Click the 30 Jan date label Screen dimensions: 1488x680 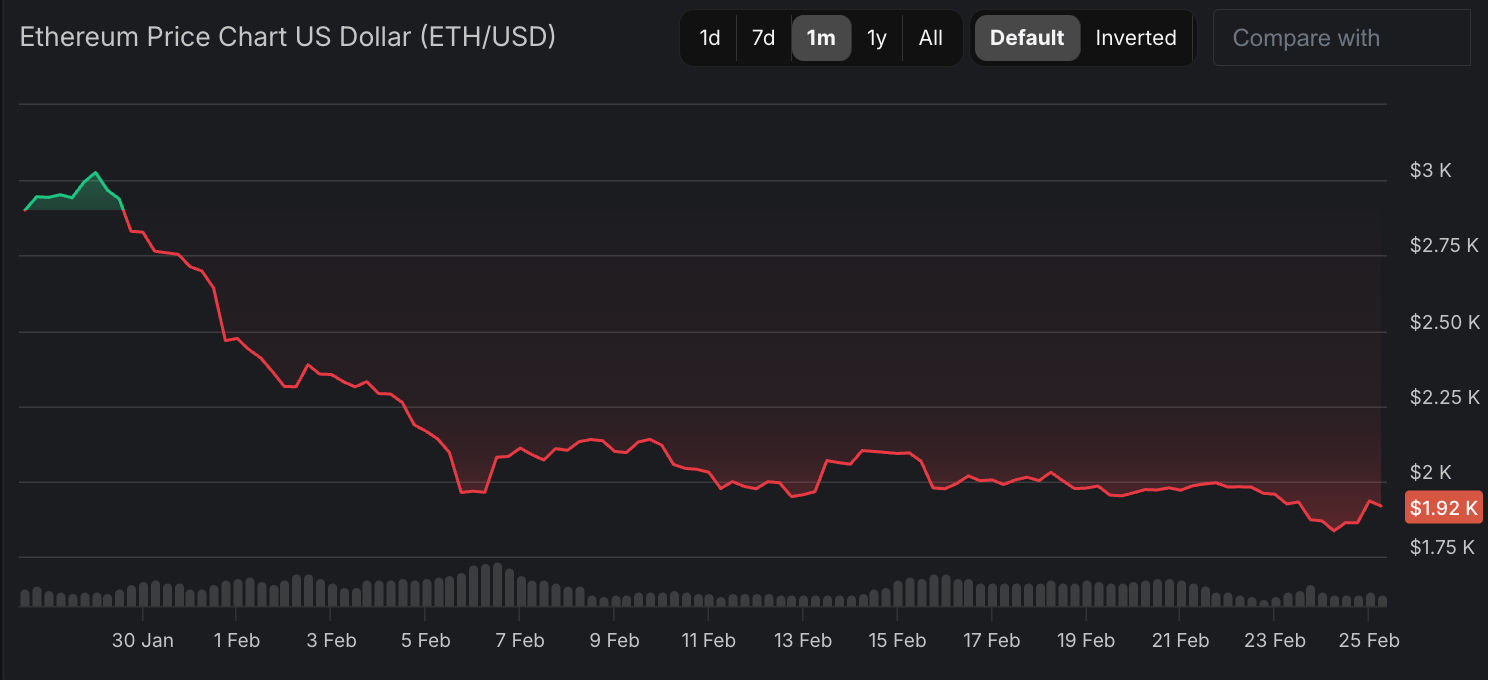[142, 640]
